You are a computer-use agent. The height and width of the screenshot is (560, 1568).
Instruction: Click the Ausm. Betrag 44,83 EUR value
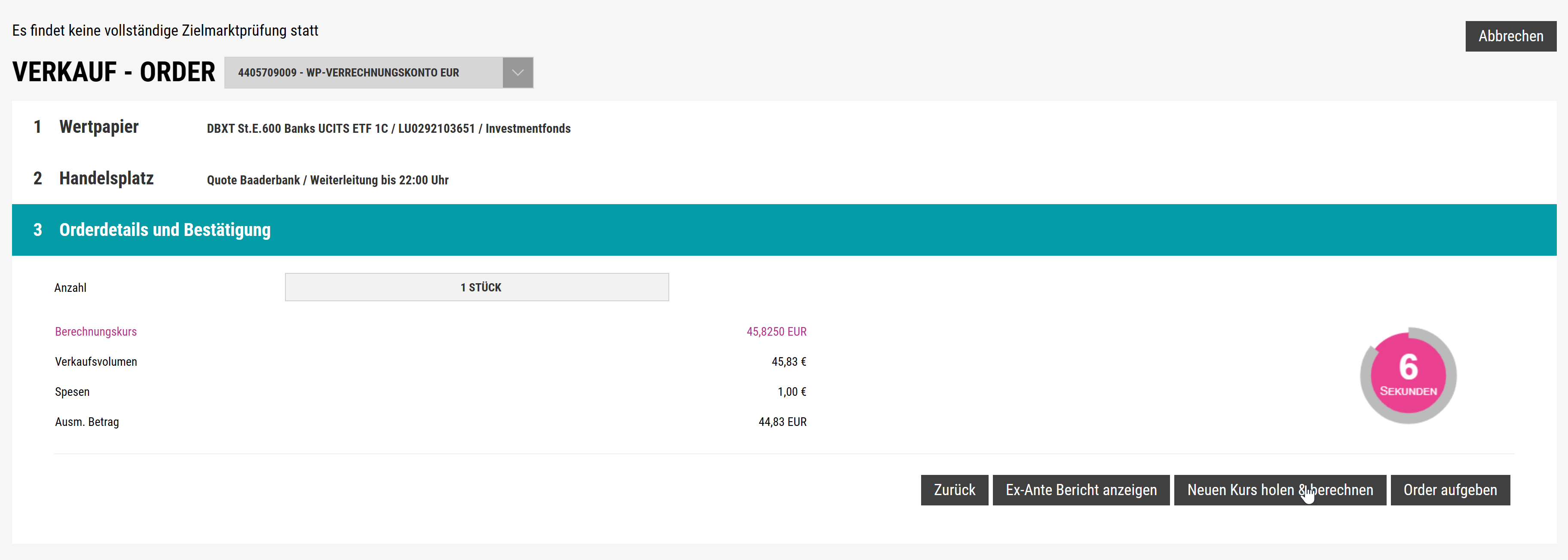(782, 422)
